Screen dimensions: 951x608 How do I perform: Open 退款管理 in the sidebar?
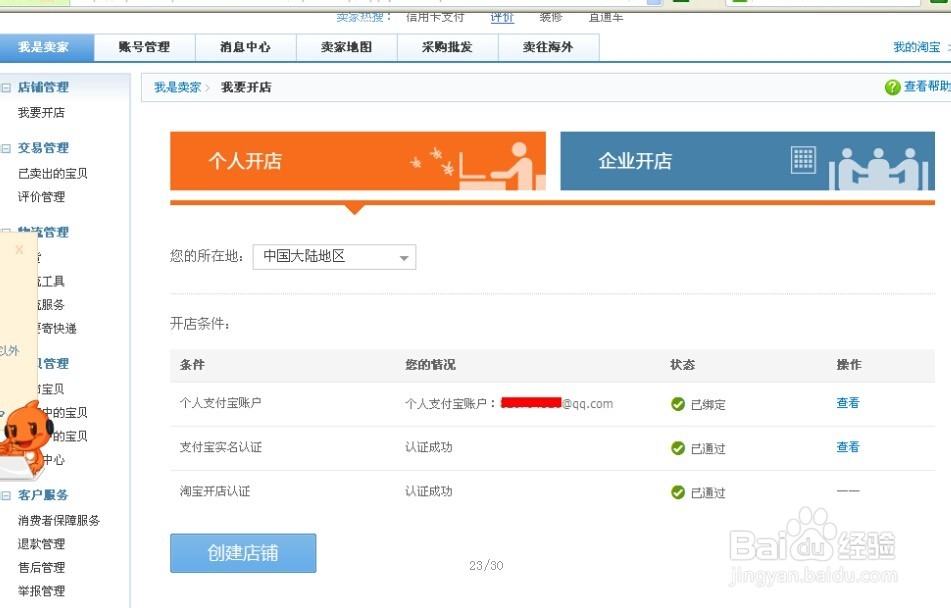41,544
